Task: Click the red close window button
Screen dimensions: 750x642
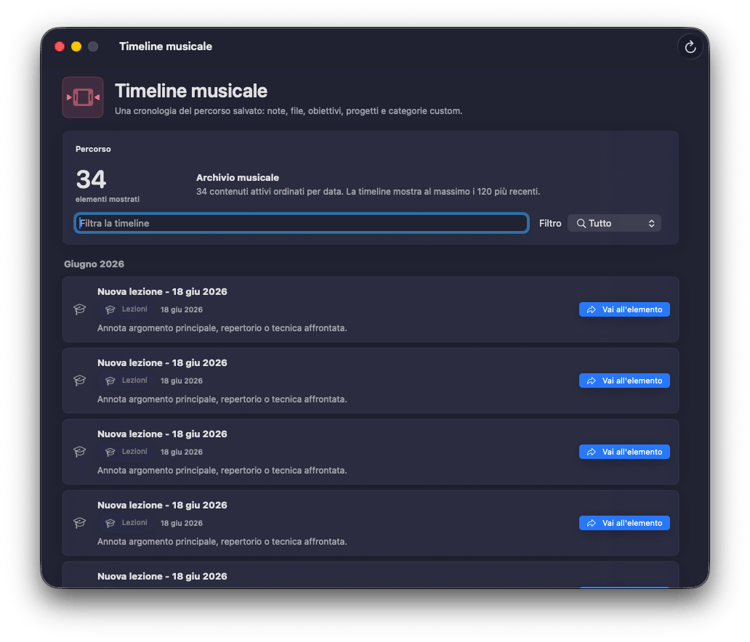Action: pos(59,46)
